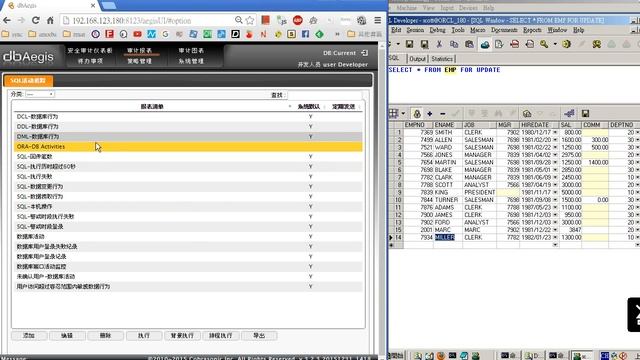
Task: Open the Chrome home page button
Action: [x=50, y=20]
